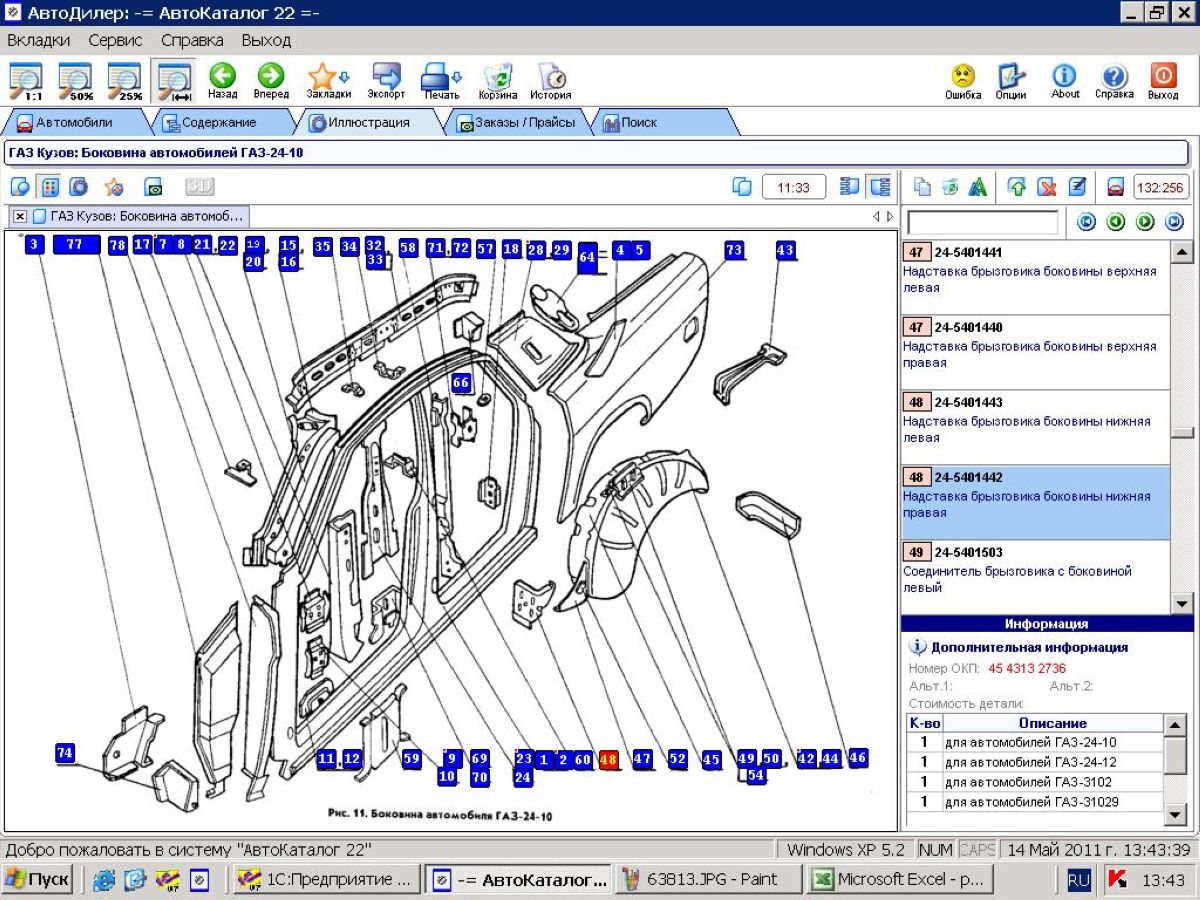Switch to 1С:Предприятие in the taskbar
This screenshot has height=900, width=1200.
[326, 880]
